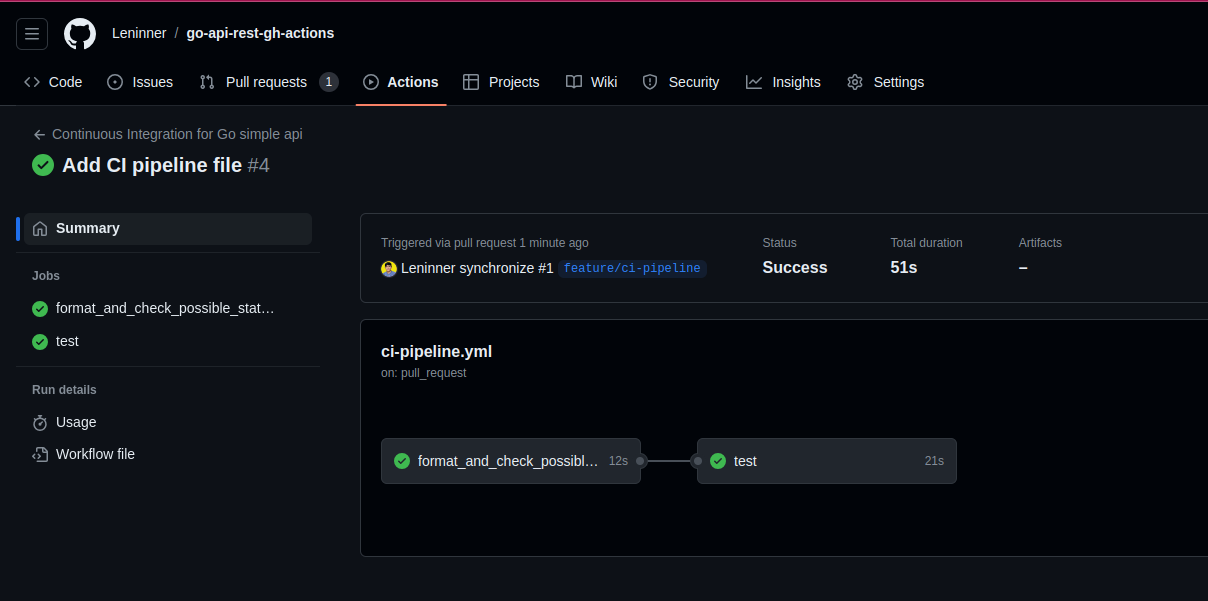Click the Leninner user avatar
This screenshot has height=601, width=1208.
coord(389,268)
